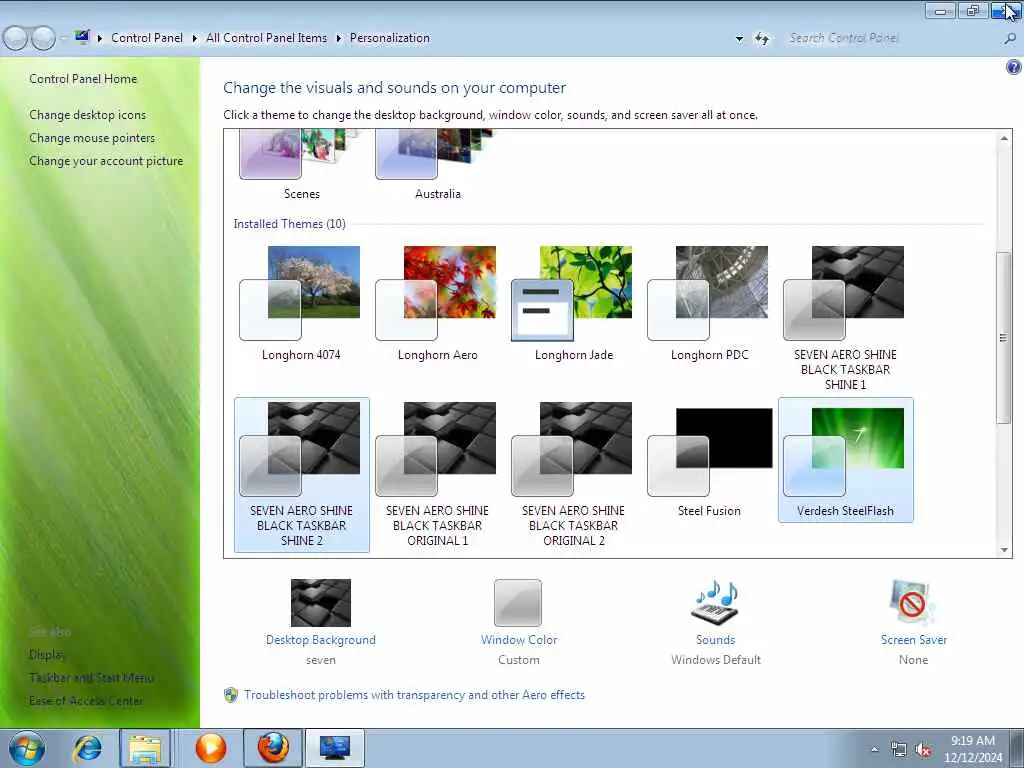Open the Sounds settings icon
The image size is (1024, 768).
point(715,602)
